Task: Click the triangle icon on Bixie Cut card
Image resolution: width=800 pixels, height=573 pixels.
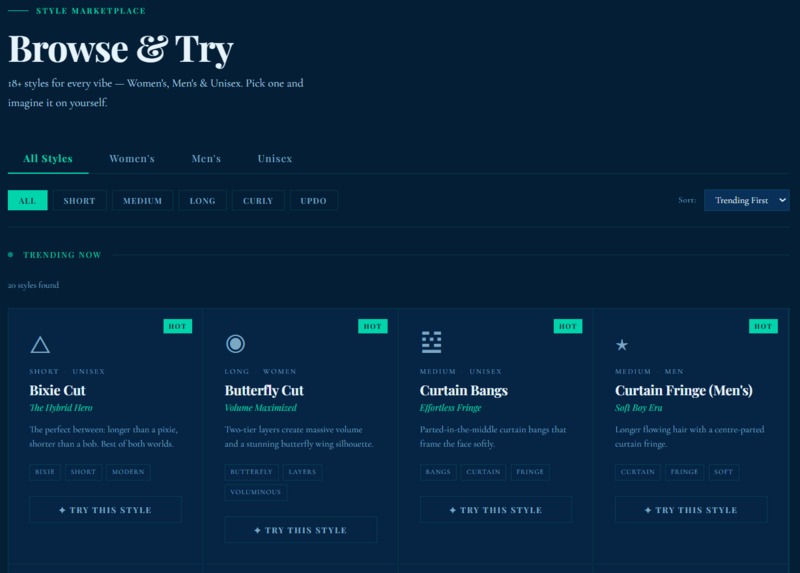Action: point(40,345)
